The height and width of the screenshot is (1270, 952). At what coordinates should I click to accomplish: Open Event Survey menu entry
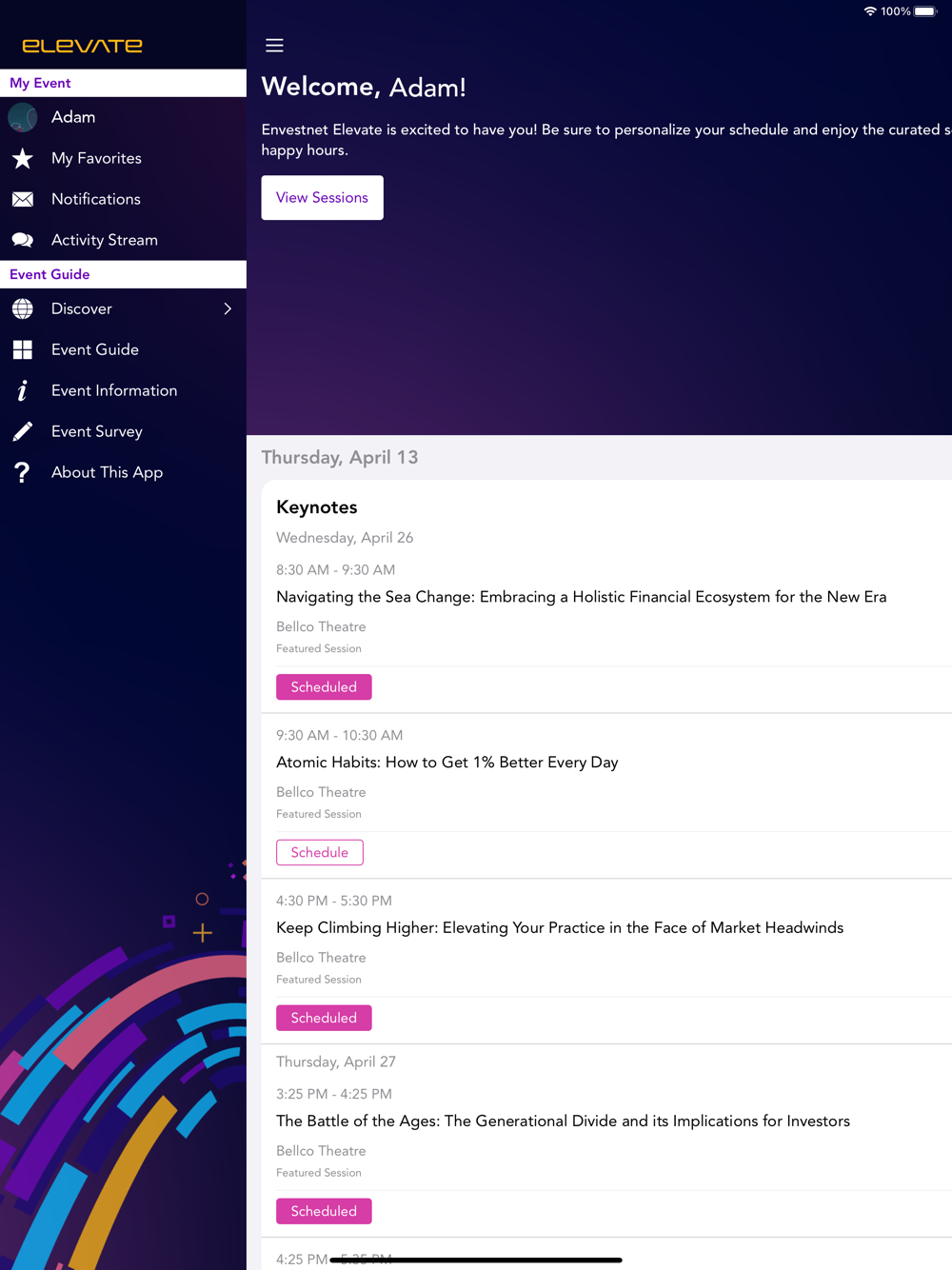pyautogui.click(x=123, y=431)
